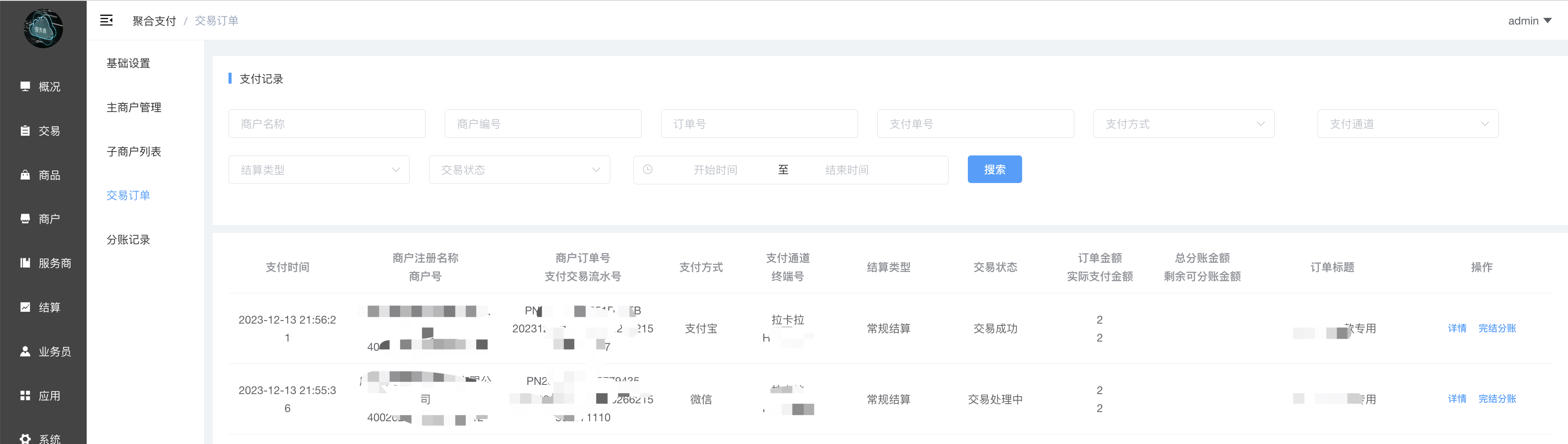Open 基础设置 submenu item
Image resolution: width=1568 pixels, height=444 pixels.
(128, 63)
